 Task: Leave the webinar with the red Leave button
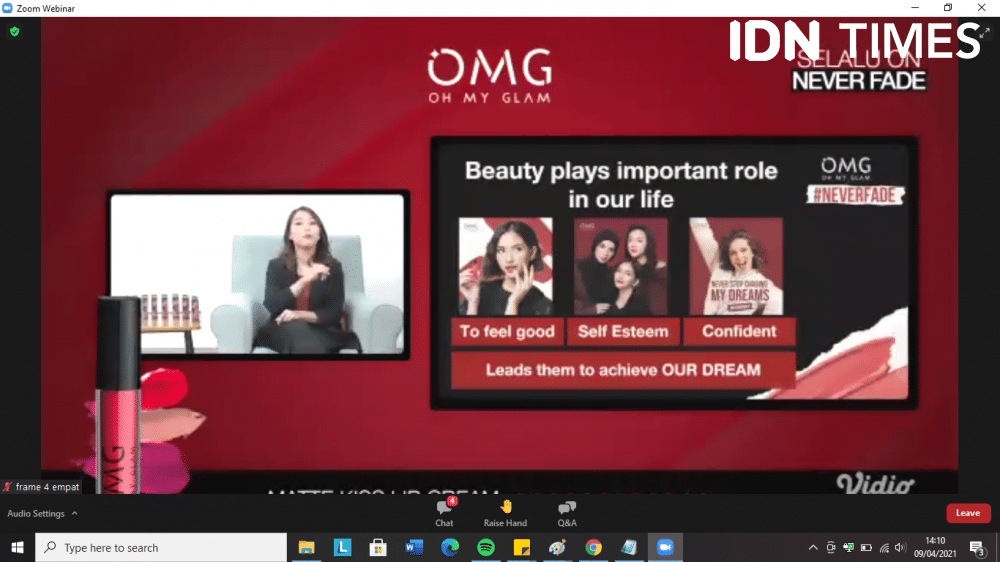967,513
